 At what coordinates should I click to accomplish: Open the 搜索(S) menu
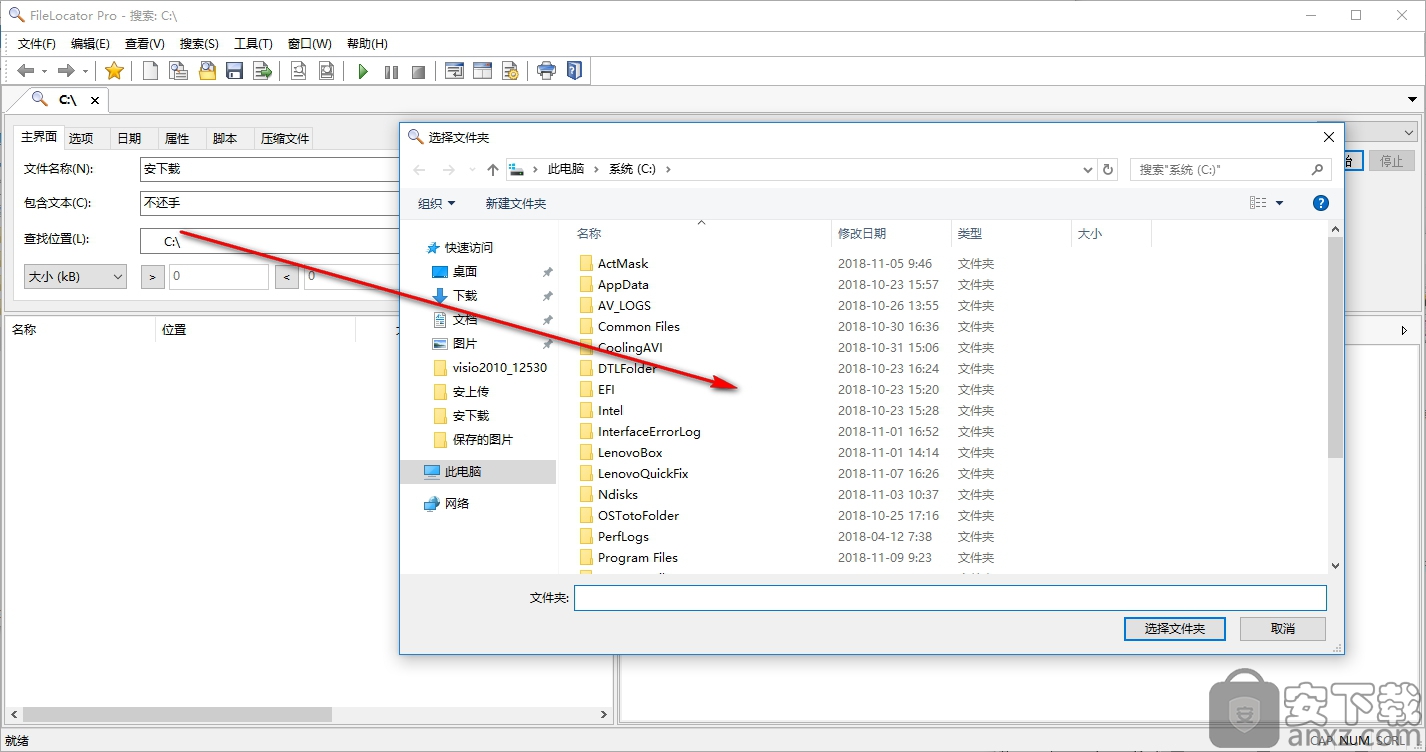coord(199,44)
